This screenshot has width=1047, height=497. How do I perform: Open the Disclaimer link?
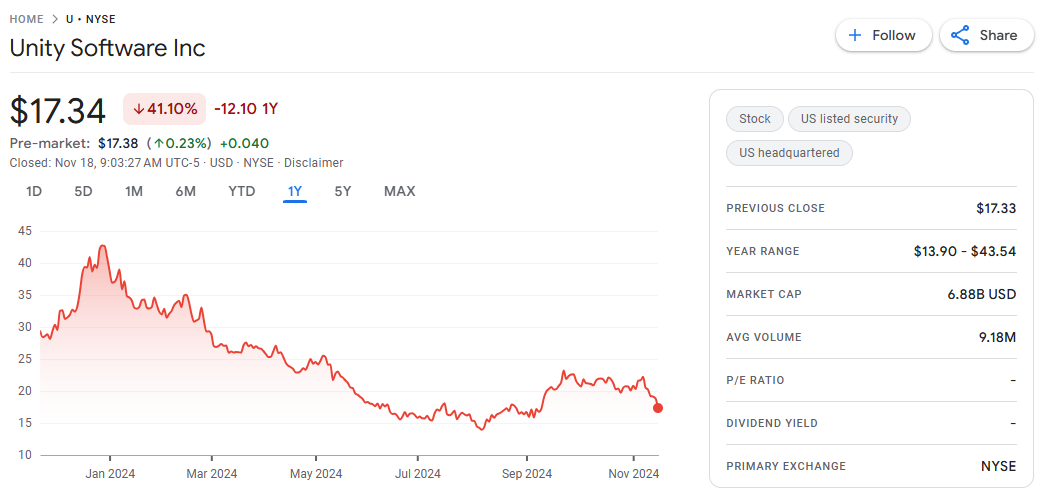313,163
